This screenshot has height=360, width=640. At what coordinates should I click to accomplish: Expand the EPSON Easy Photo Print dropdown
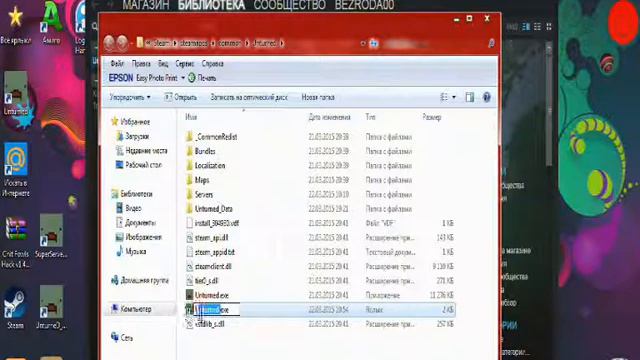[x=183, y=78]
